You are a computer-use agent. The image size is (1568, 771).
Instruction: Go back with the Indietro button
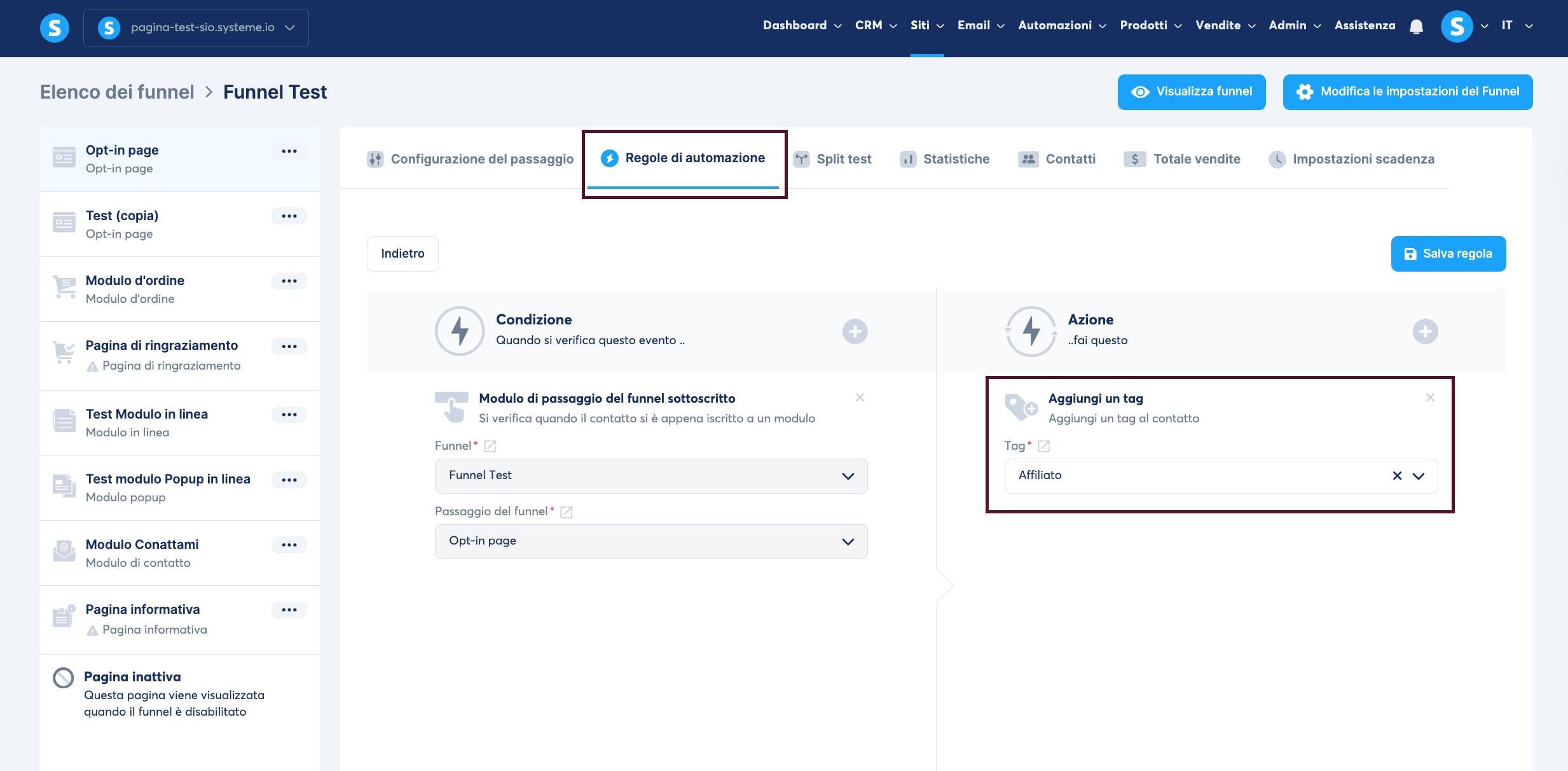point(402,254)
